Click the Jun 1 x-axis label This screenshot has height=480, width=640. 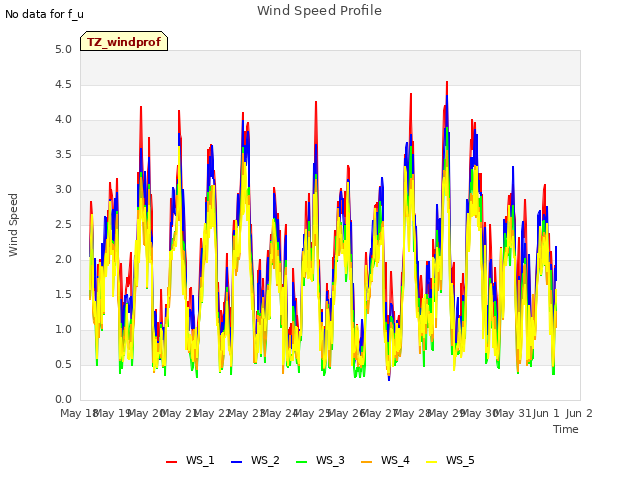click(x=546, y=413)
